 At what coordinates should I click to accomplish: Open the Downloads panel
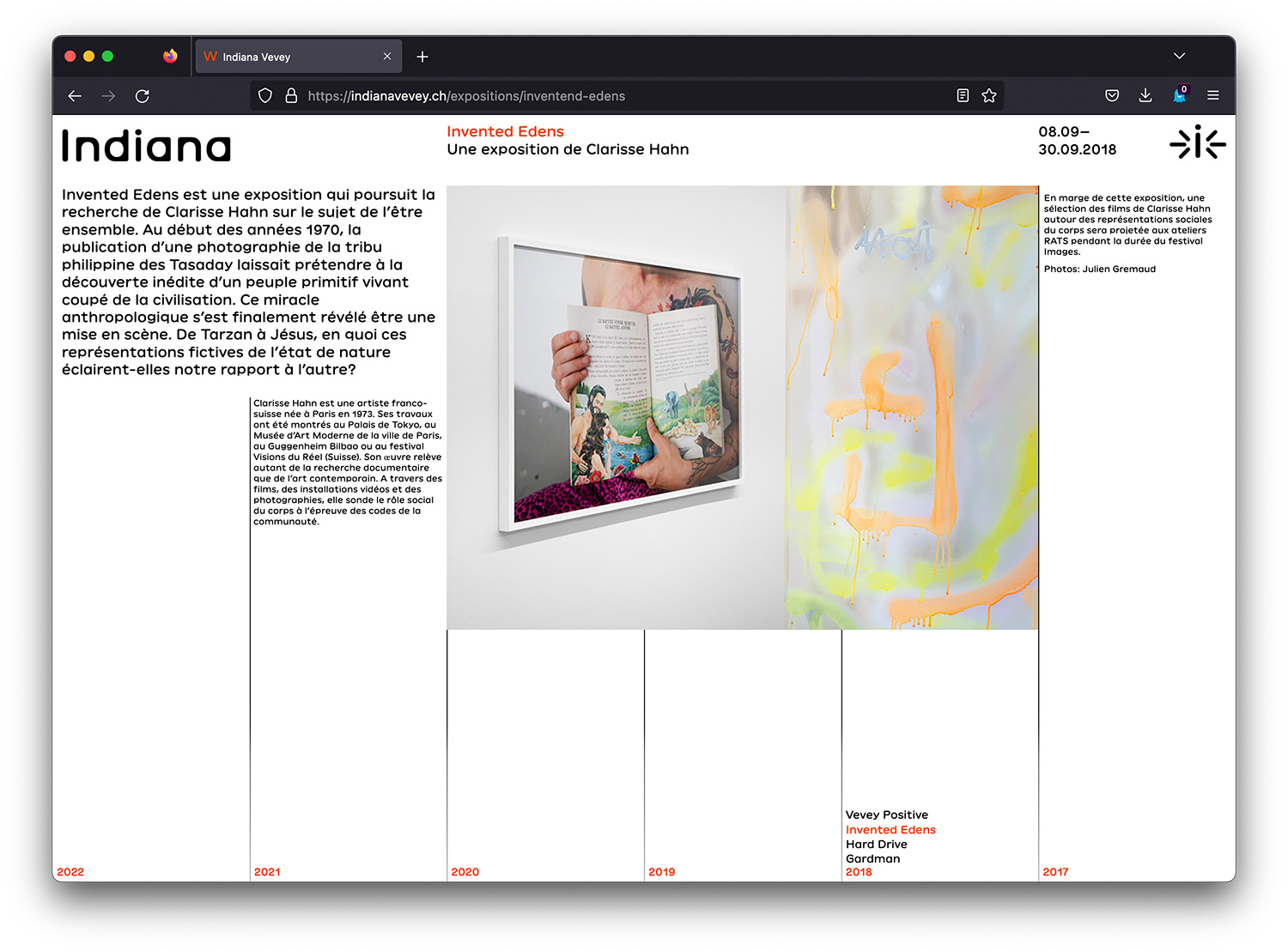click(1145, 96)
